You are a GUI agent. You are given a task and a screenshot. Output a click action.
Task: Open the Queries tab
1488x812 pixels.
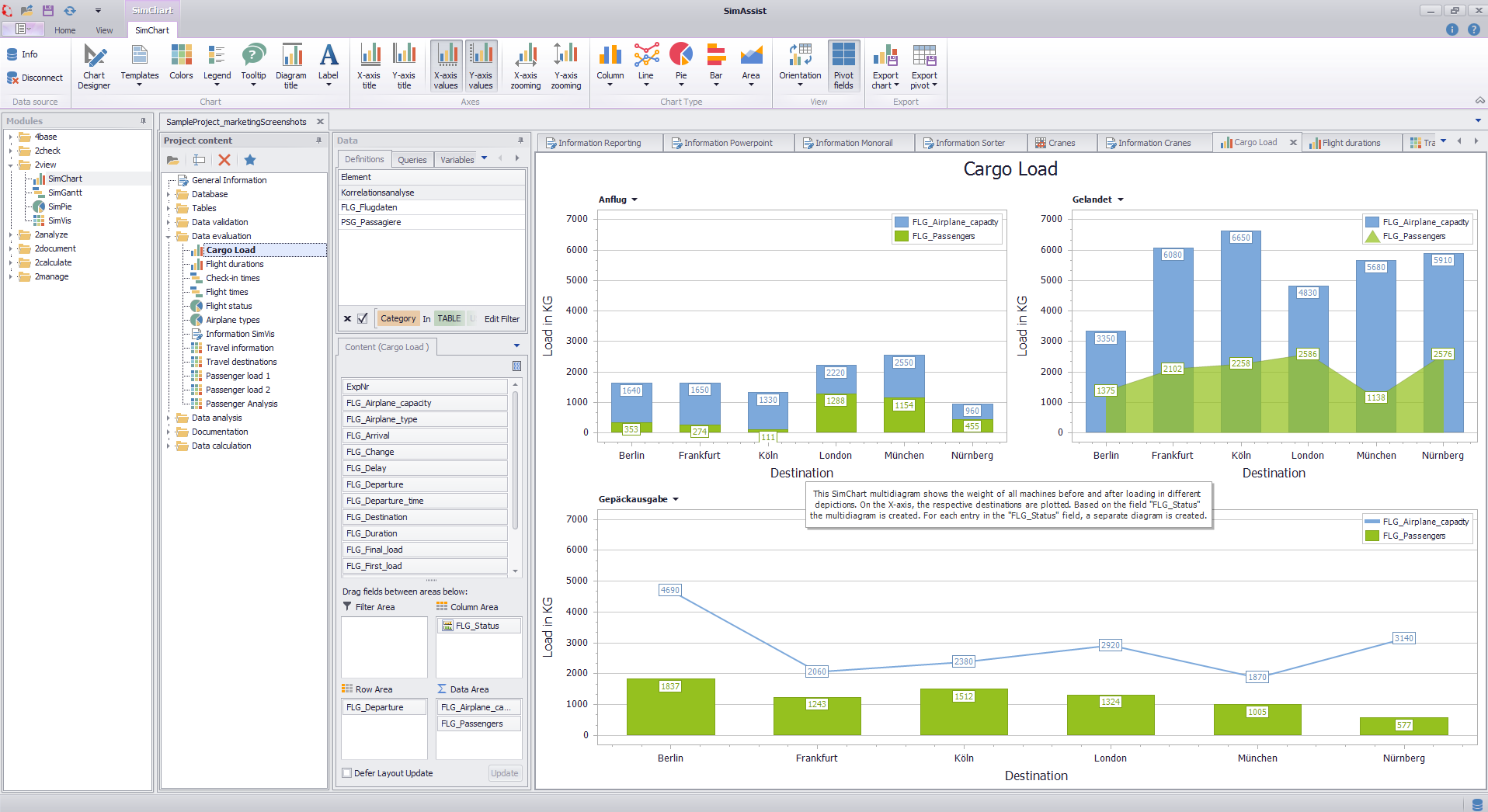412,159
